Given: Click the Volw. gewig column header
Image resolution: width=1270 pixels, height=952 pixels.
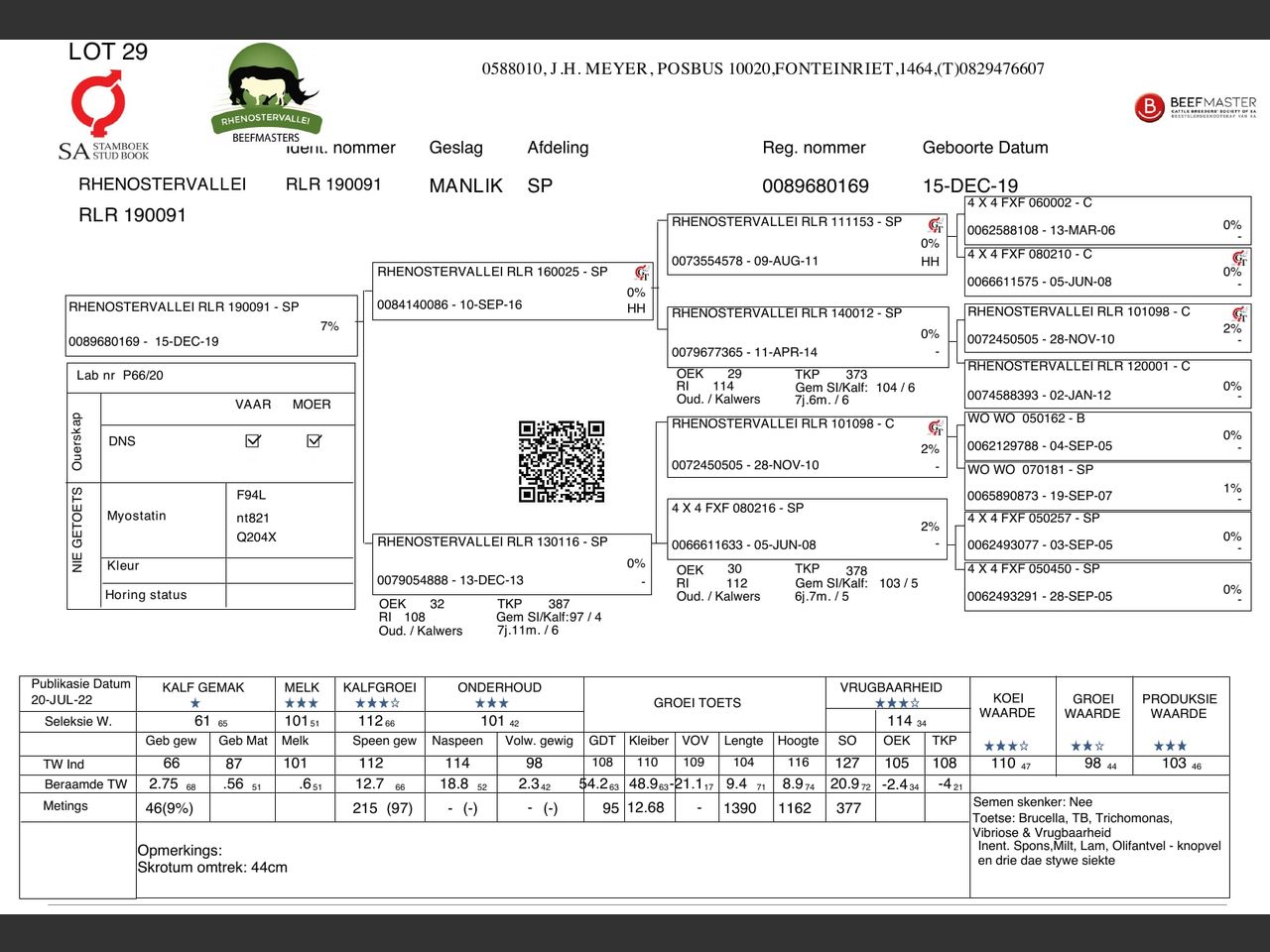Looking at the screenshot, I should (x=540, y=741).
